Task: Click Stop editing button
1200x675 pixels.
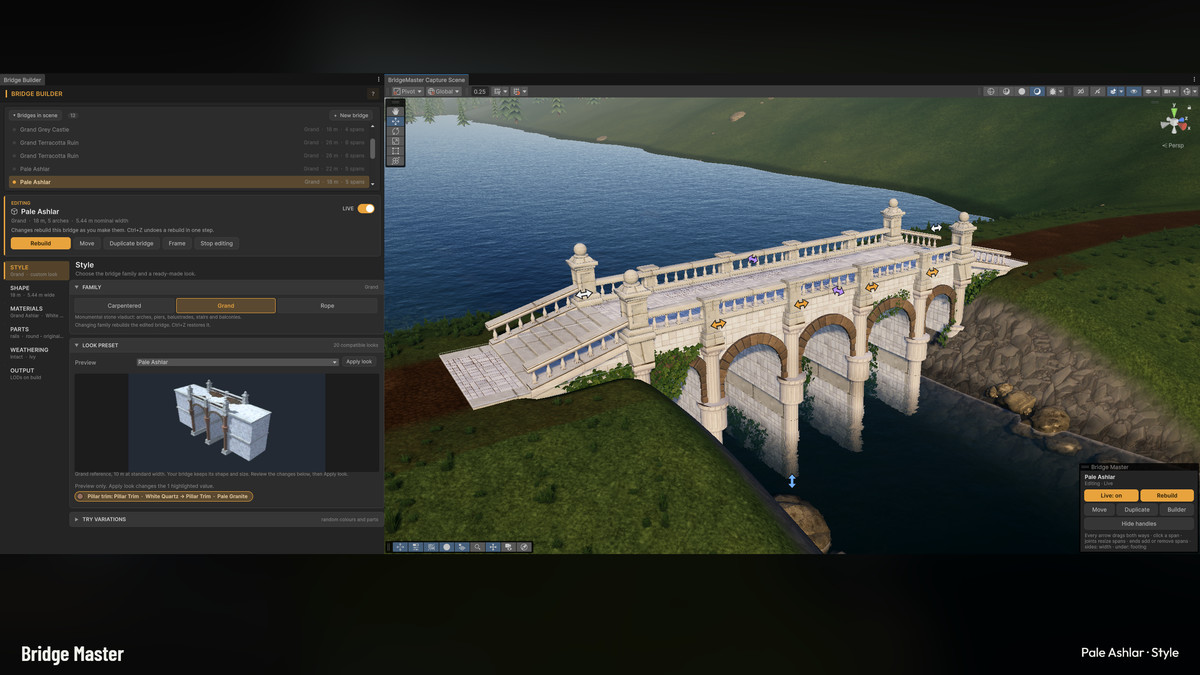Action: [216, 243]
